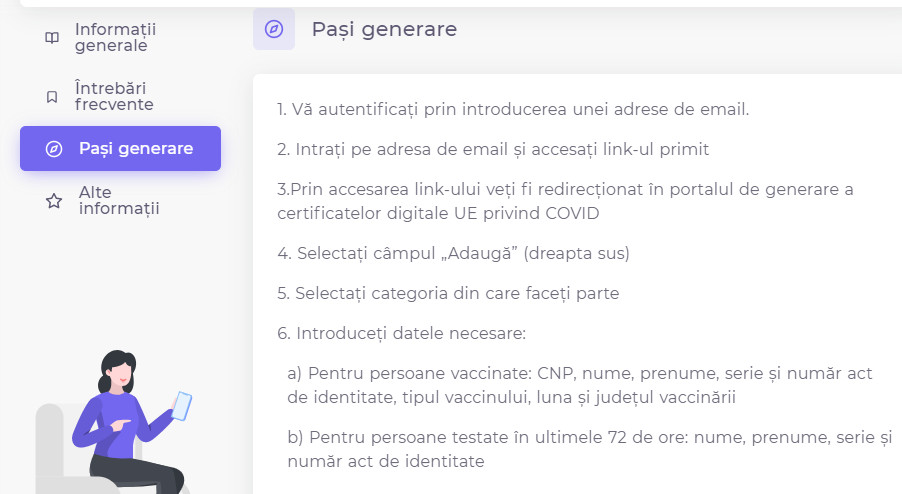Click step 2 about accessing the received link
This screenshot has height=494, width=902.
tap(493, 149)
